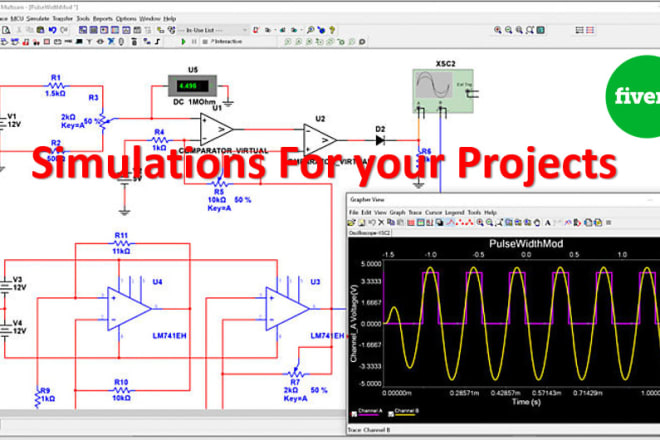Click the red electrical rules check icon
This screenshot has width=660, height=440.
click(256, 30)
